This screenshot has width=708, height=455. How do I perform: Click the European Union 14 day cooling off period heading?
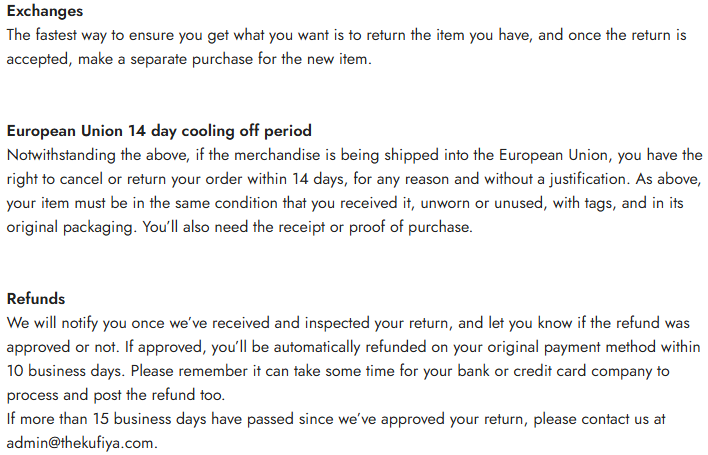[159, 131]
